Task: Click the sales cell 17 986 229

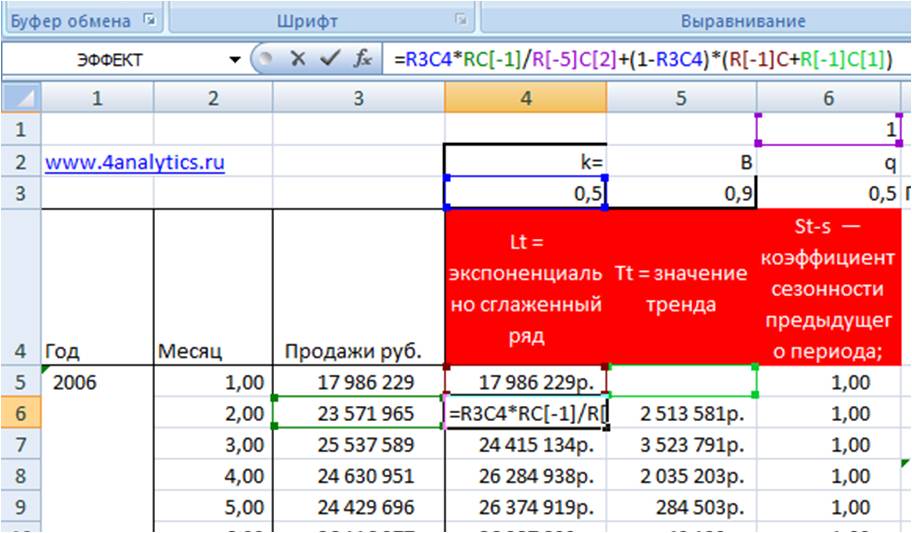Action: click(x=358, y=382)
